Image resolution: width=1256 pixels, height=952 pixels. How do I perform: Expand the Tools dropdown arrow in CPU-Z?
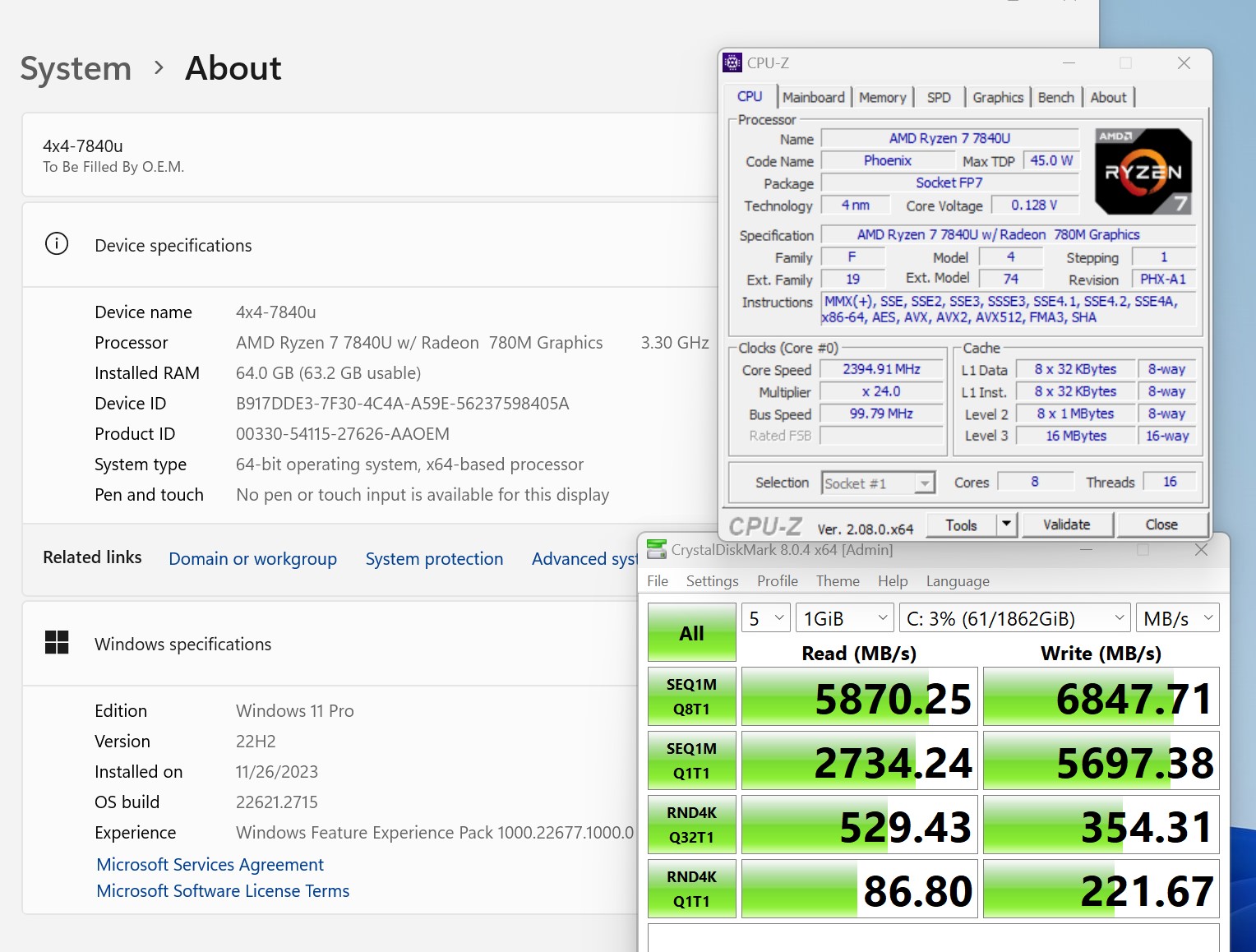[1006, 525]
